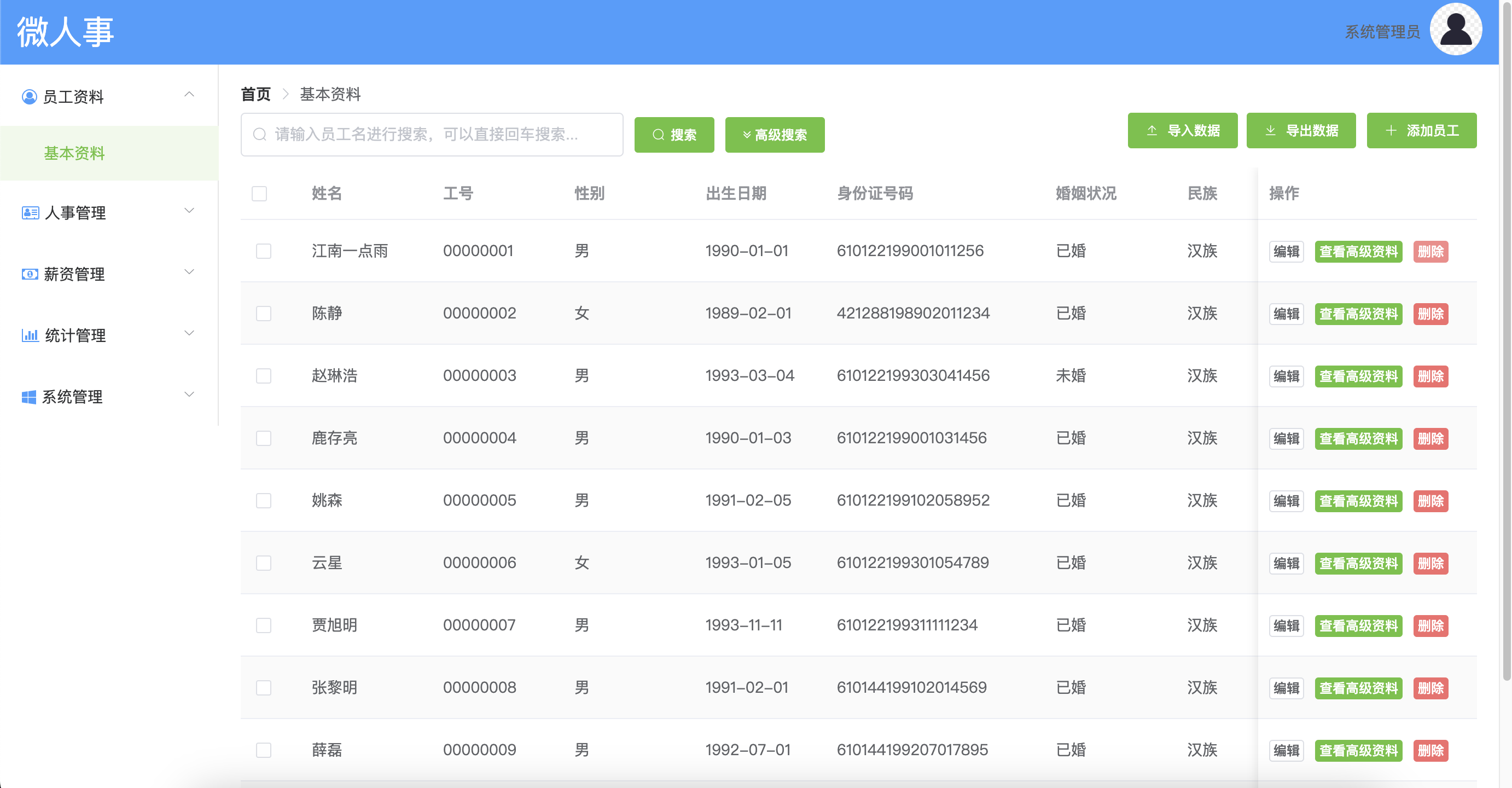
Task: Click the 未婚 marital status cell
Action: (x=1071, y=375)
